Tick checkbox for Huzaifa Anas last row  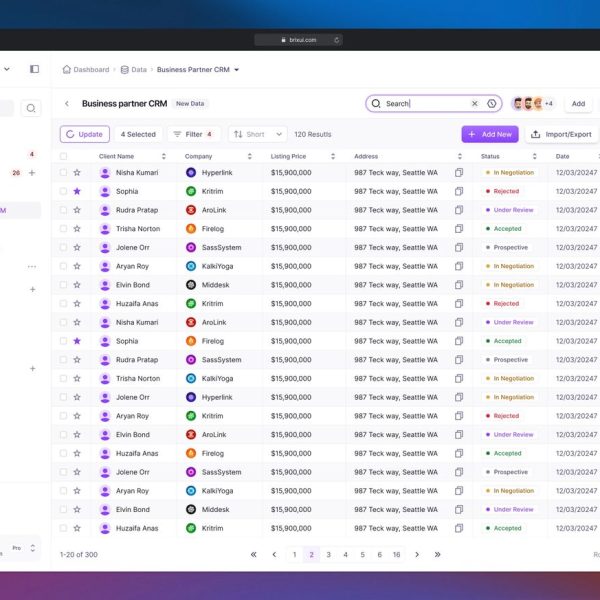point(64,528)
